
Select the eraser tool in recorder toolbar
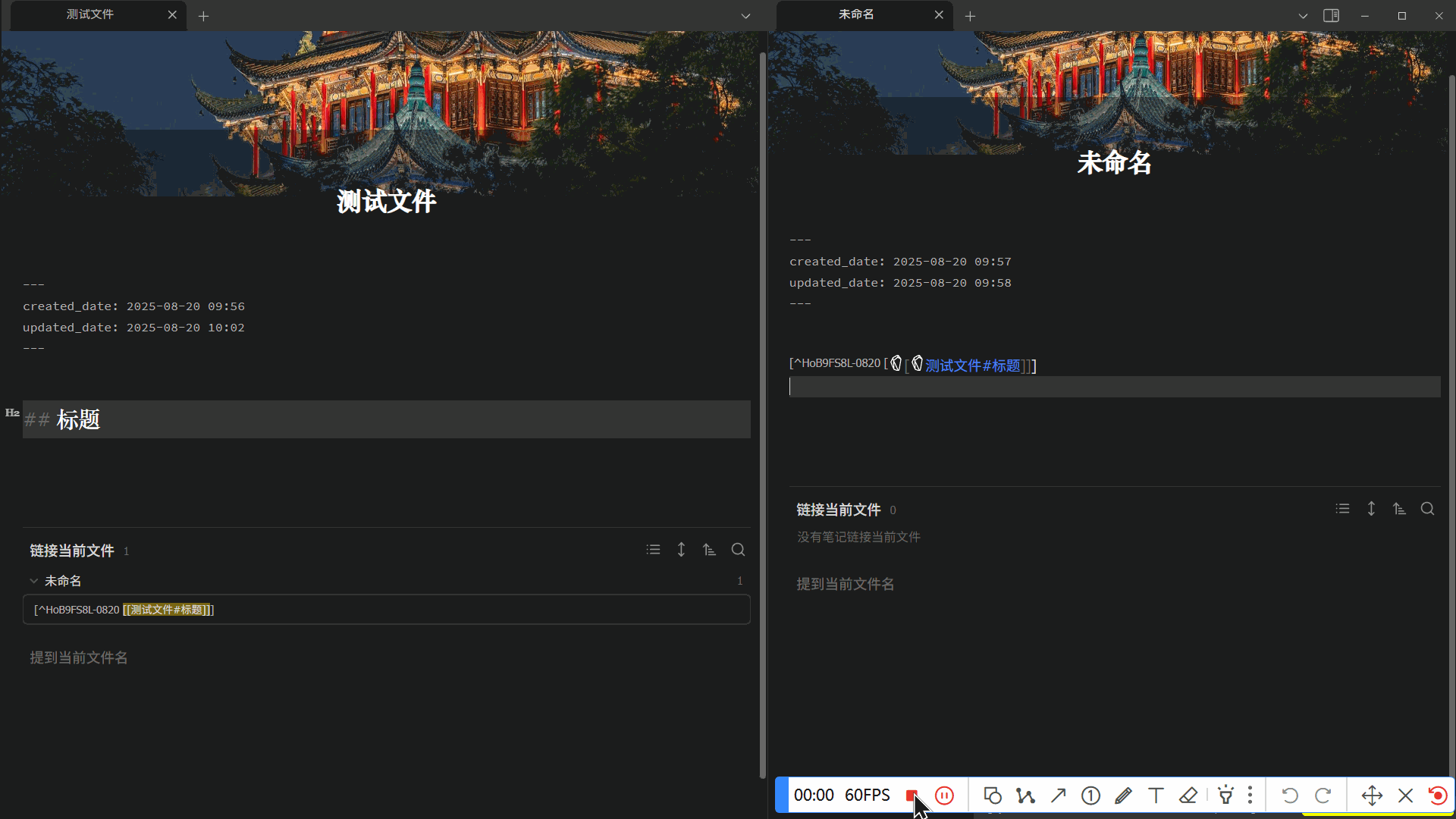pyautogui.click(x=1188, y=795)
